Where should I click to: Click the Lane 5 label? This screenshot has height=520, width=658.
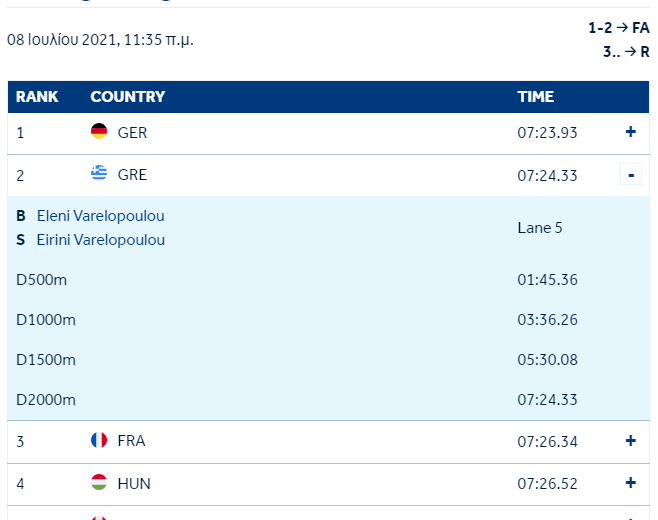click(540, 228)
